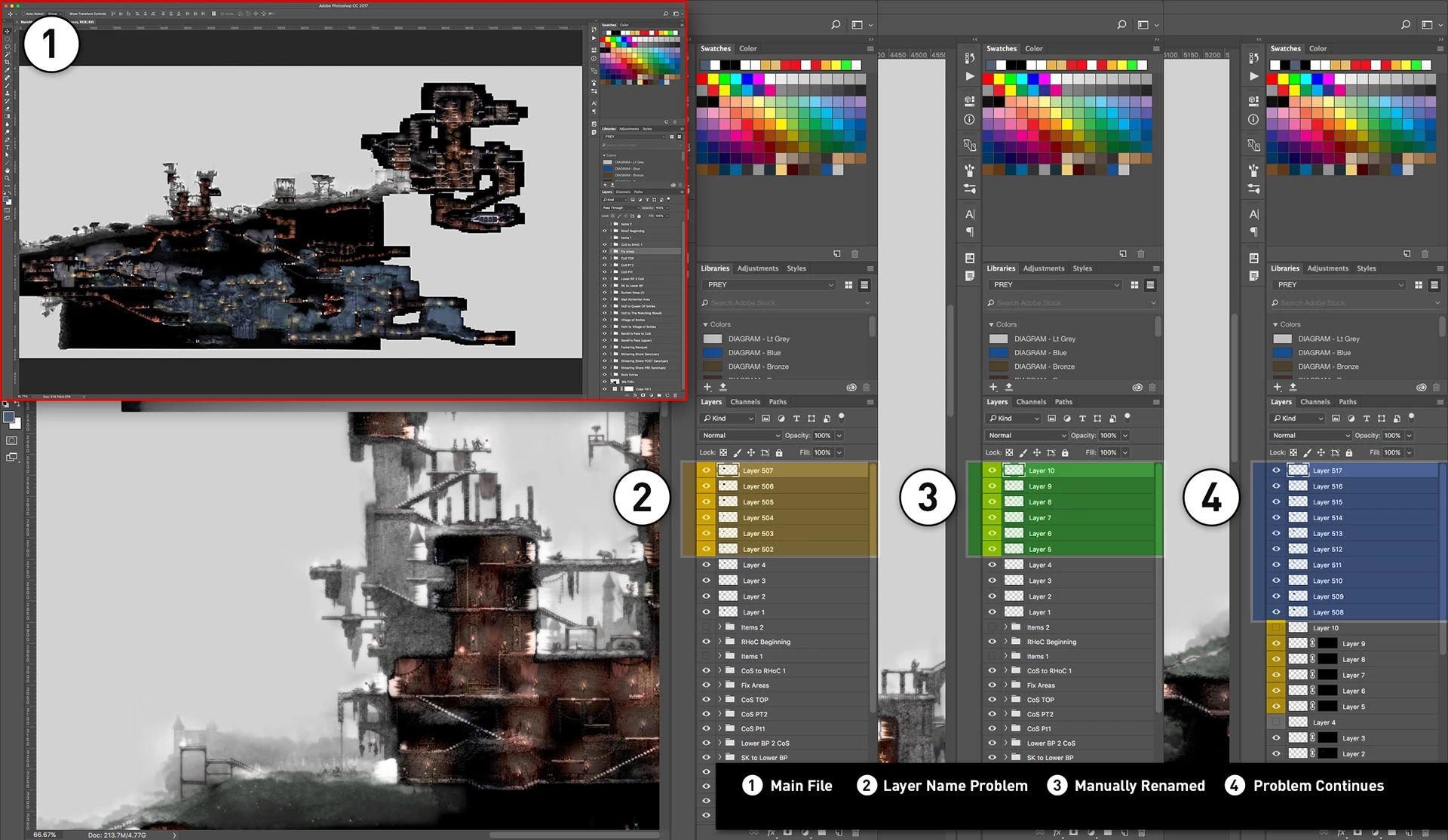Toggle Quick Mask mode icon below the color swatches
1448x840 pixels.
tap(11, 440)
